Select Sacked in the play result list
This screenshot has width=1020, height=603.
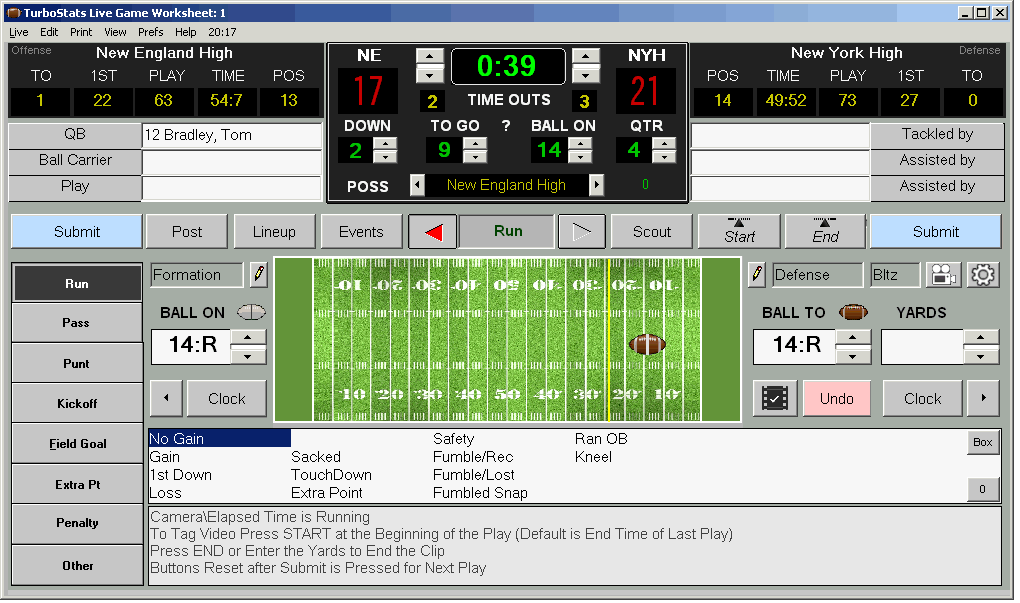[315, 457]
